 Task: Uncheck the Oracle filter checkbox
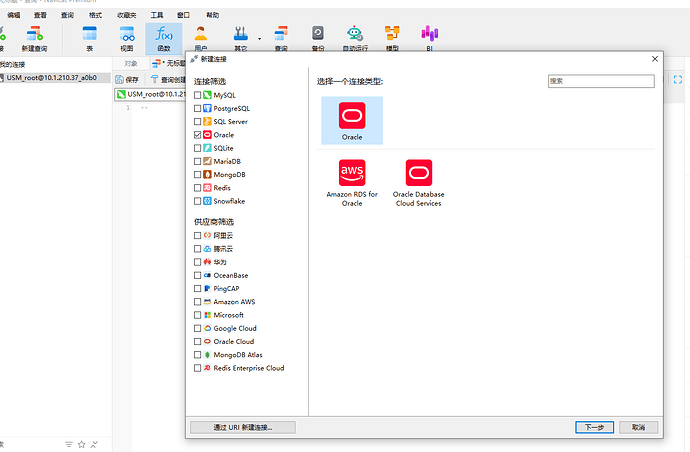pyautogui.click(x=197, y=134)
